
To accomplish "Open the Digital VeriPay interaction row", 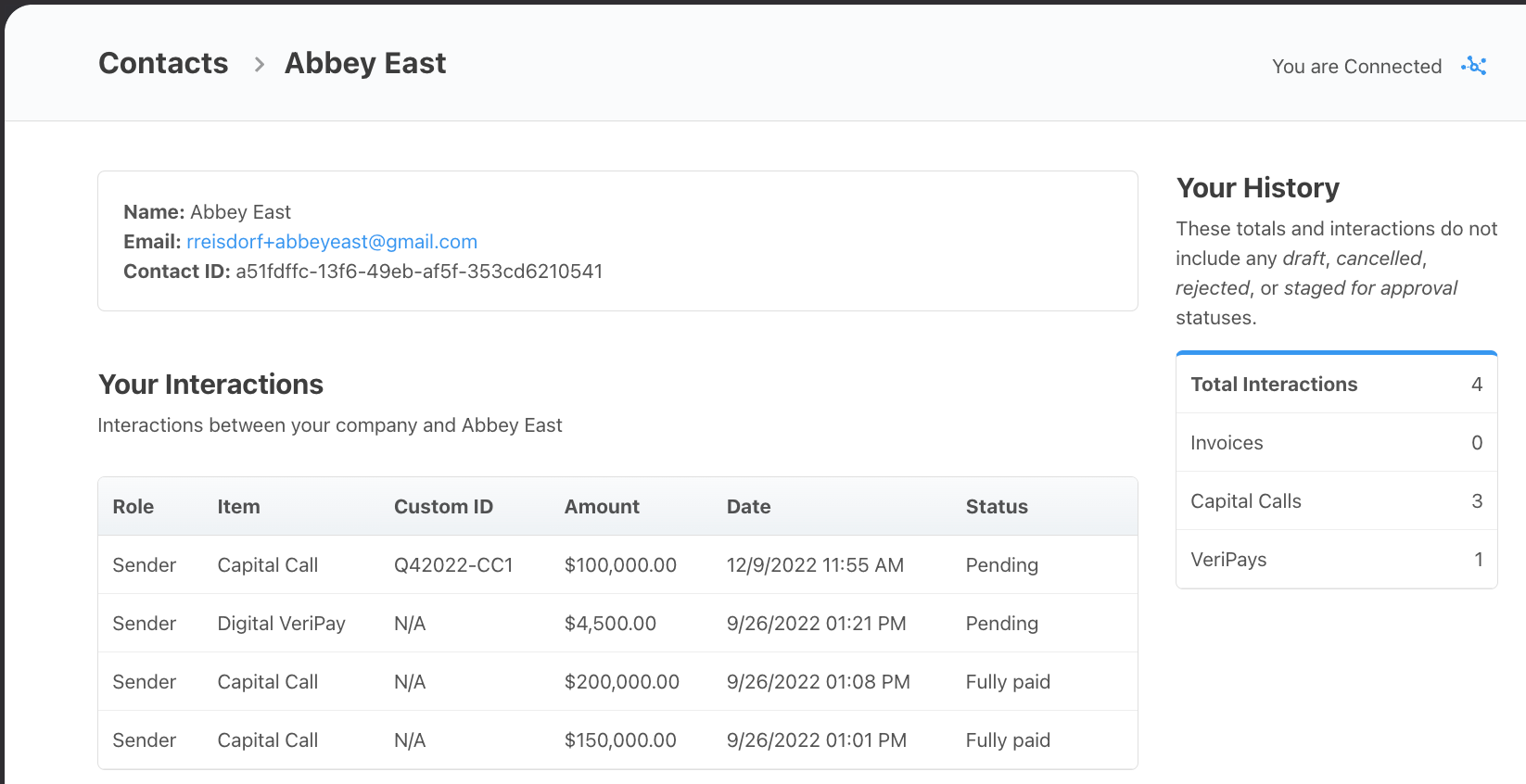I will (617, 623).
